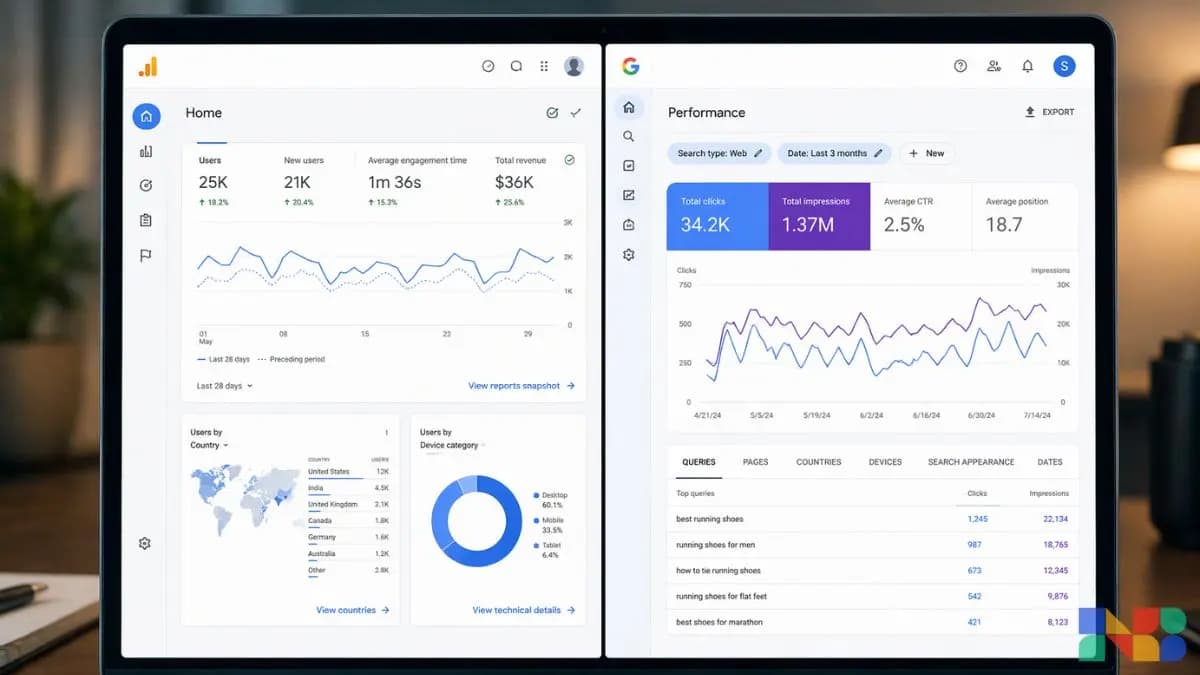This screenshot has width=1200, height=675.
Task: Open Home in the Analytics sidebar
Action: coord(146,116)
